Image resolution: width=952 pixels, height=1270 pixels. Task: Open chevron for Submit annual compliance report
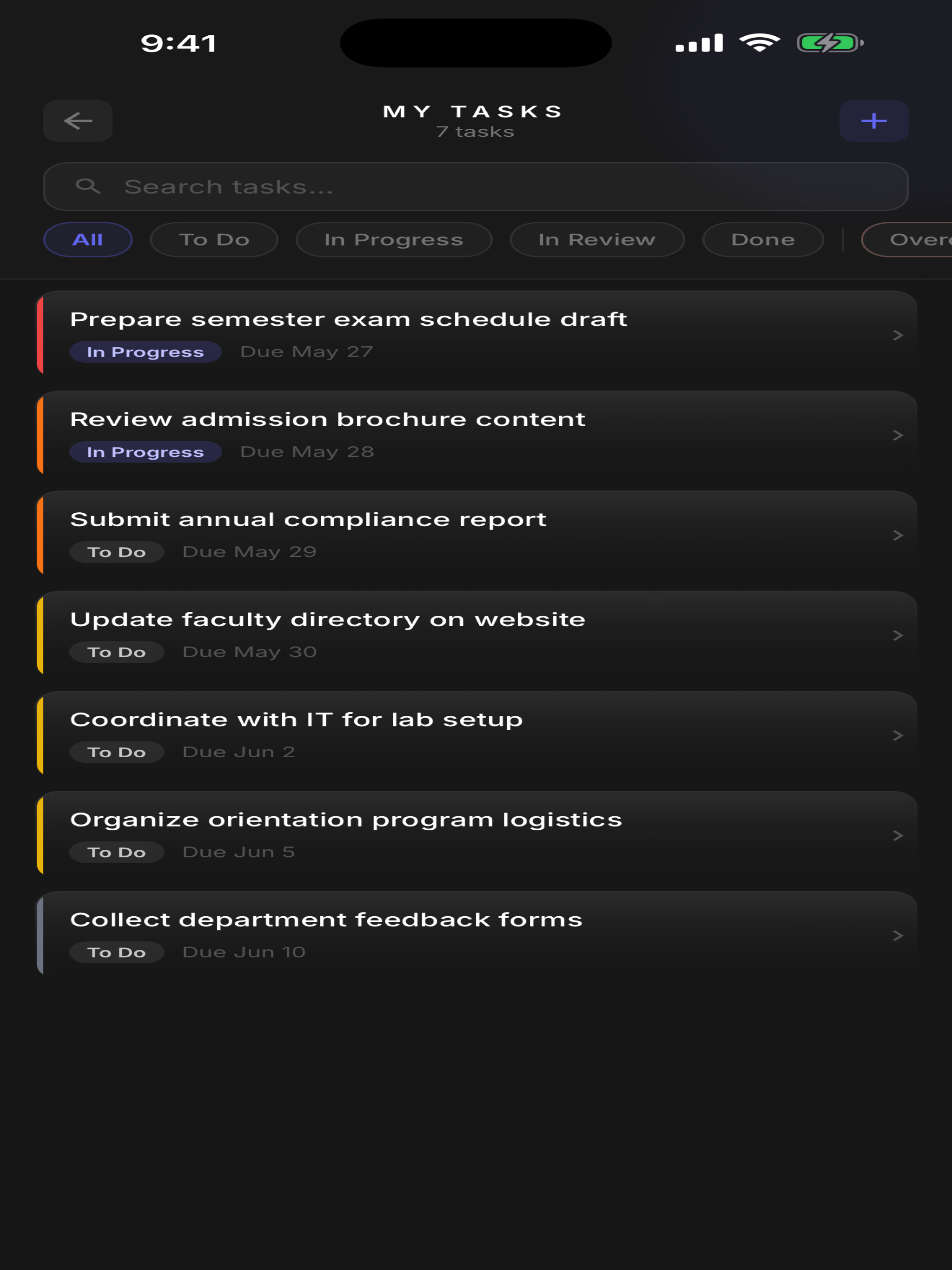click(898, 536)
